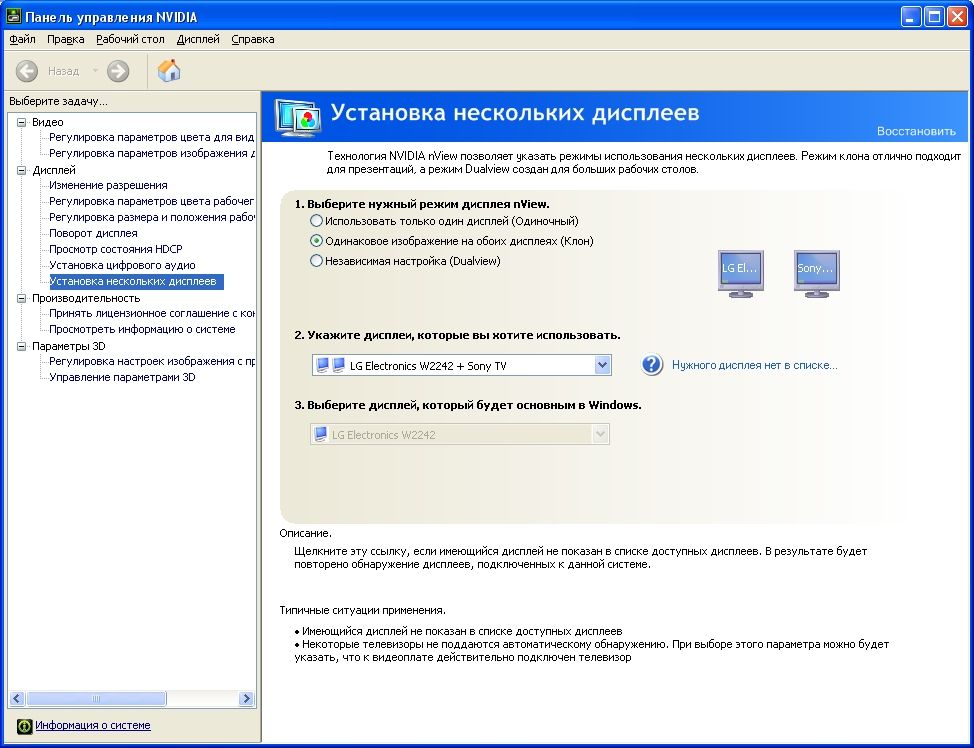974x748 pixels.
Task: Click the 'Нужного дисплея нет в списке' link
Action: [x=754, y=366]
